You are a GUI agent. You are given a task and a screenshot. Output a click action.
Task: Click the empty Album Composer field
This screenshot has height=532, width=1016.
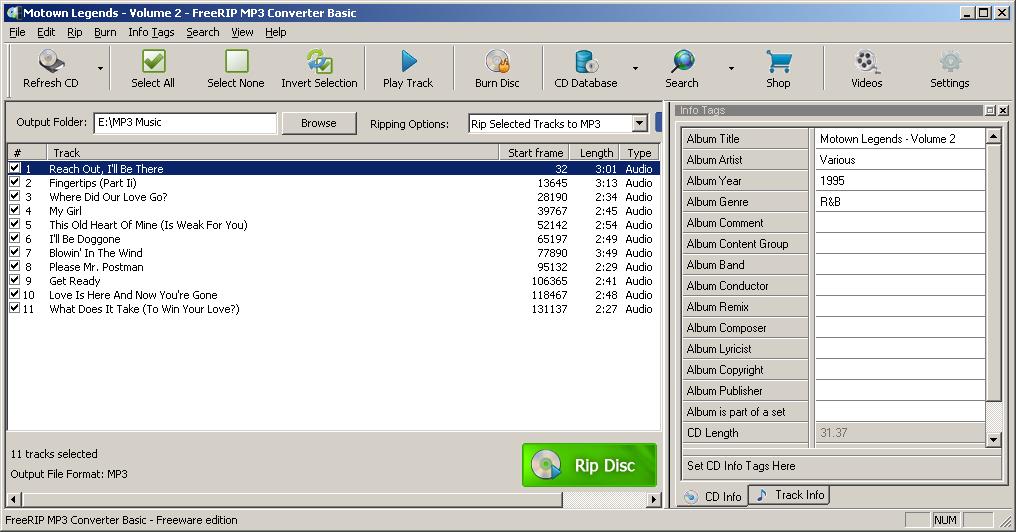tap(899, 328)
